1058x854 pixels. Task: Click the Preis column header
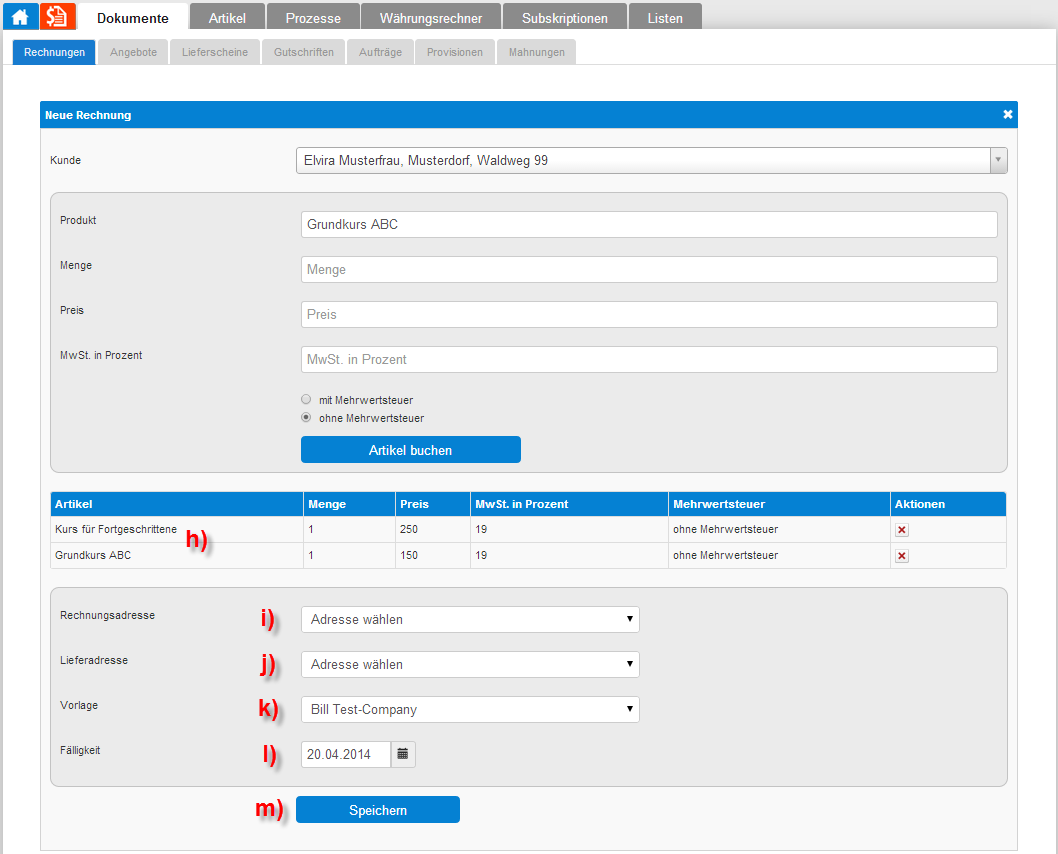coord(433,504)
